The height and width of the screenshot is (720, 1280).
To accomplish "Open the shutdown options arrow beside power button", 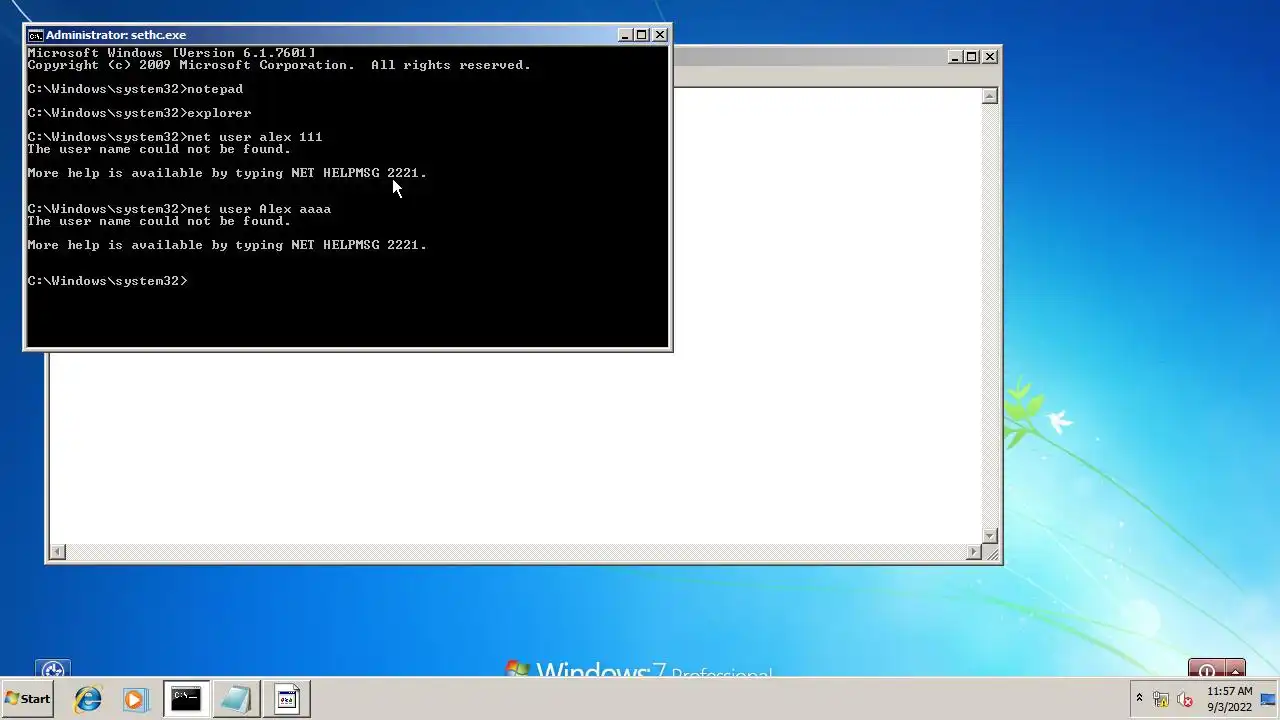I will click(x=1236, y=669).
